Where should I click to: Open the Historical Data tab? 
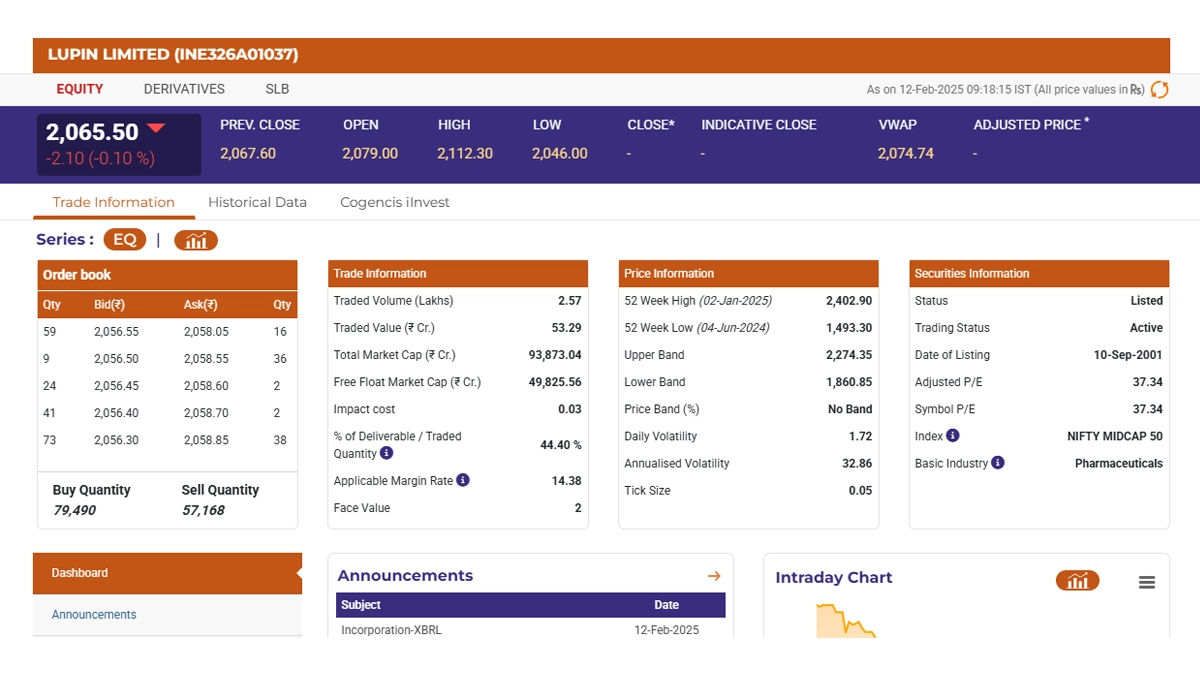pos(257,202)
